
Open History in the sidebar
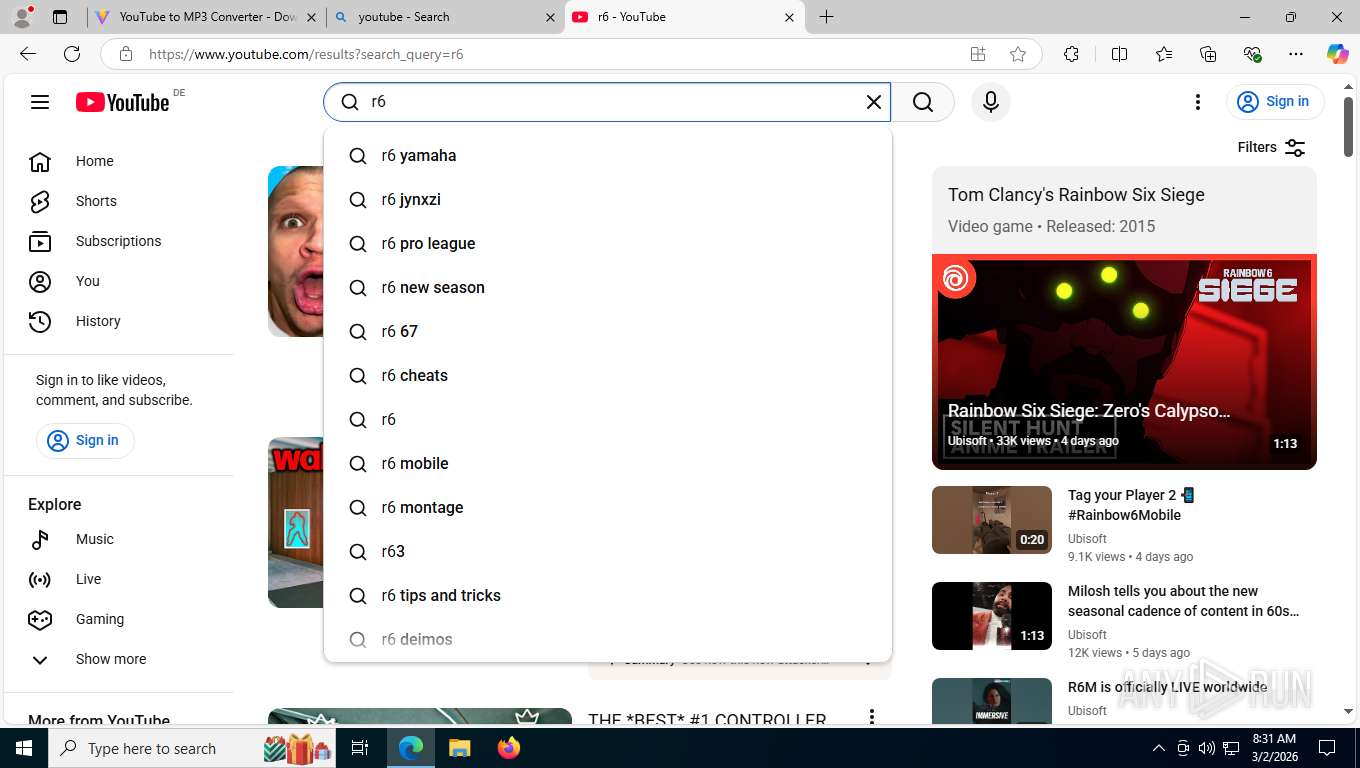pos(118,321)
